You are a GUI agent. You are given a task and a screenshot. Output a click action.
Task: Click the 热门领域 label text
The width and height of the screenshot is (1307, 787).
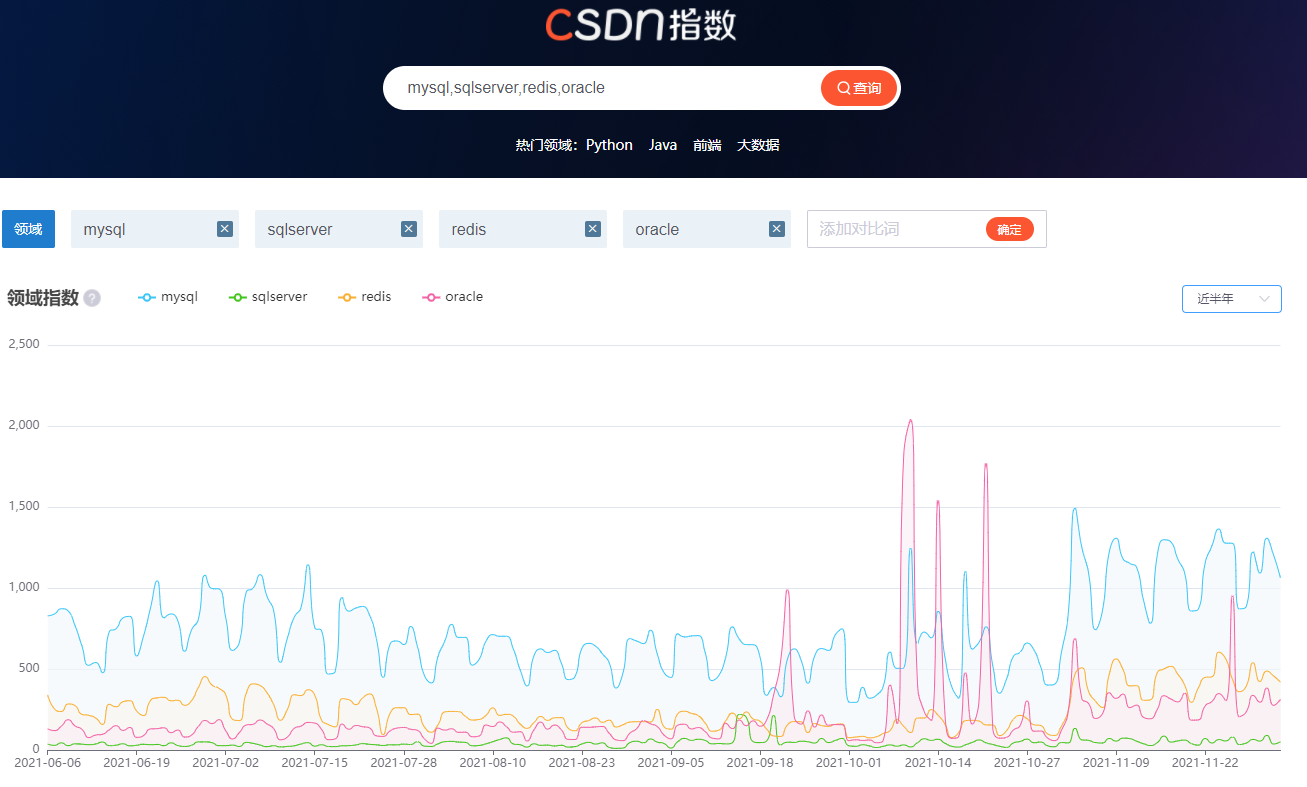click(546, 145)
